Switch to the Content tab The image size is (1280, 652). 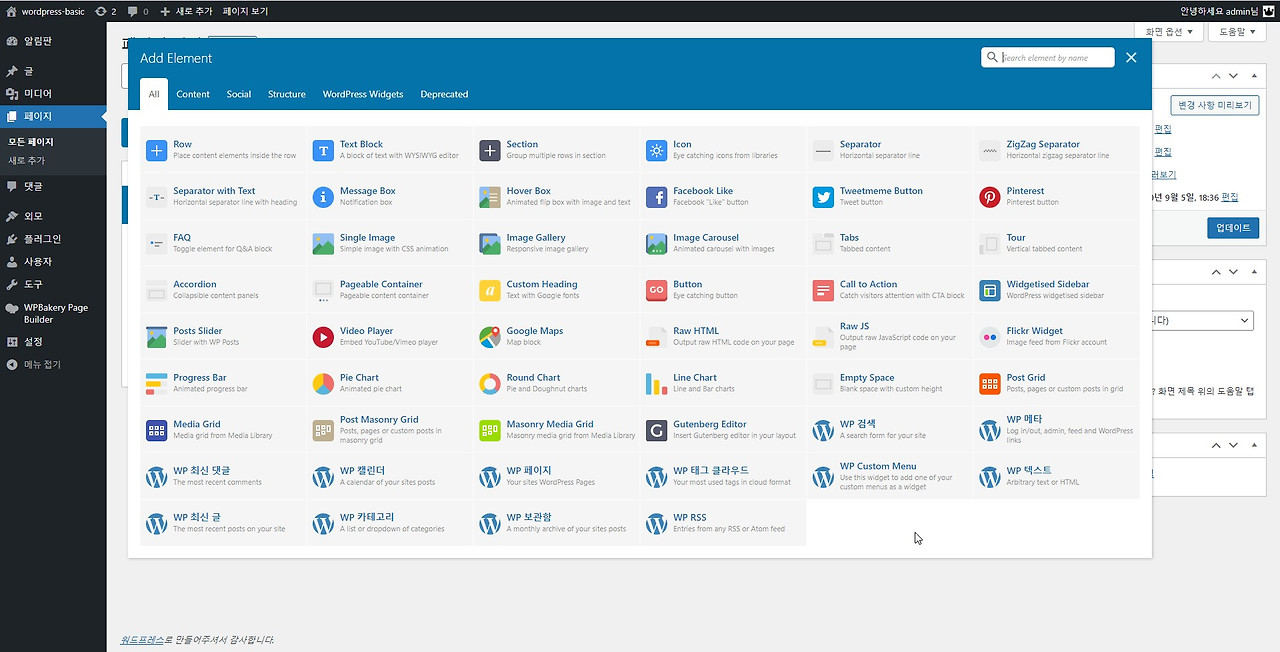[x=193, y=94]
